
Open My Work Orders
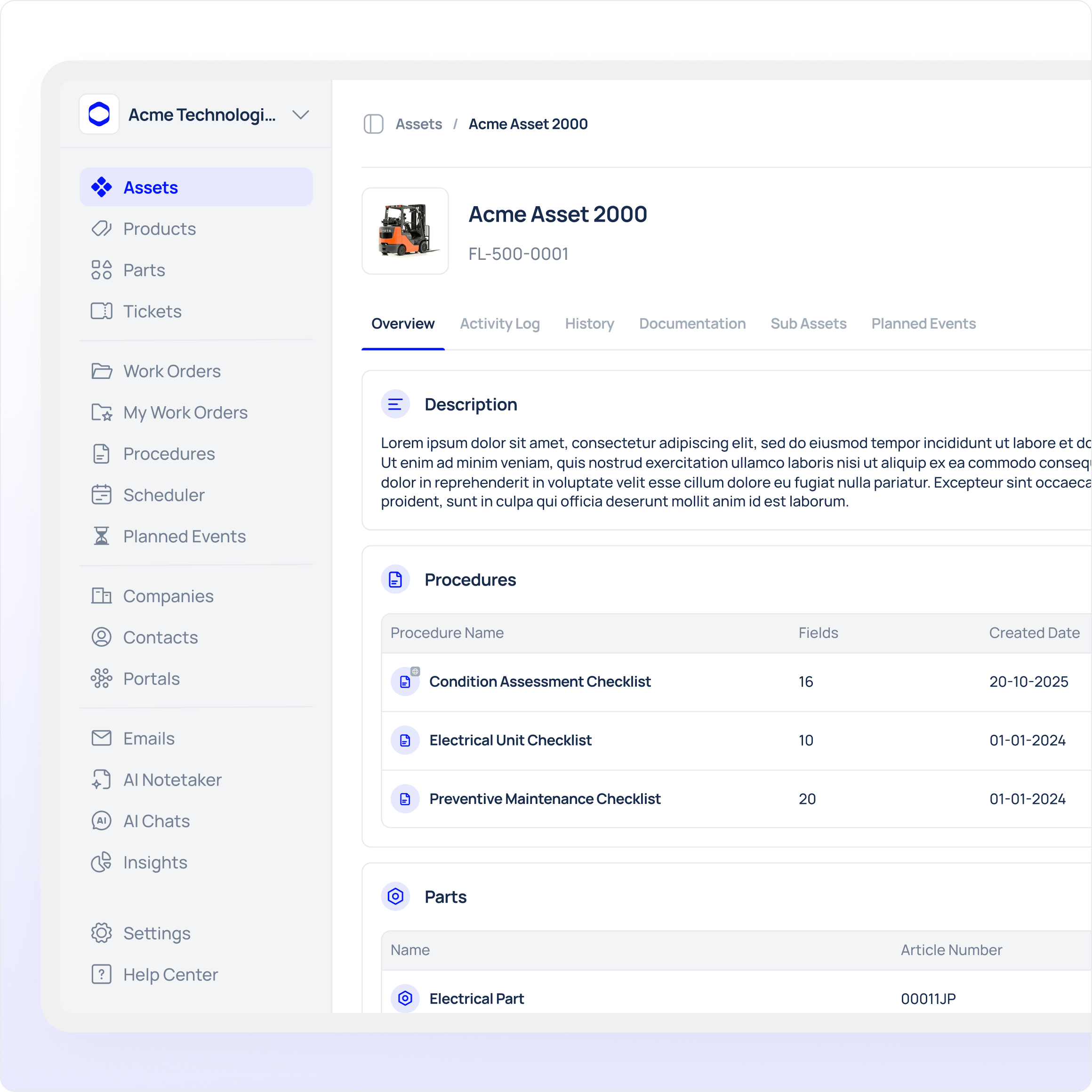click(x=185, y=413)
